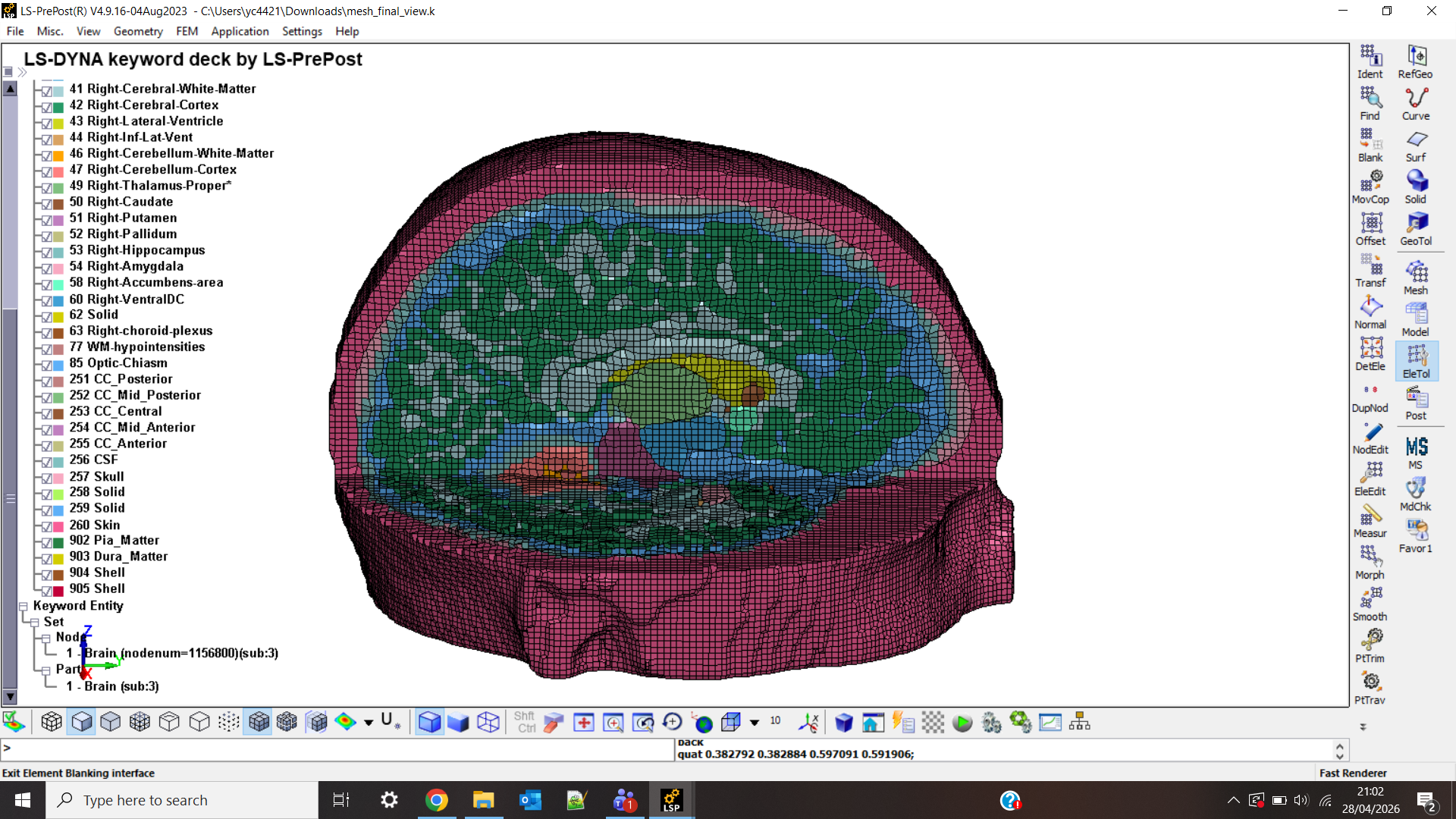Viewport: 1456px width, 819px height.
Task: Open the DetEle tool
Action: point(1370,353)
